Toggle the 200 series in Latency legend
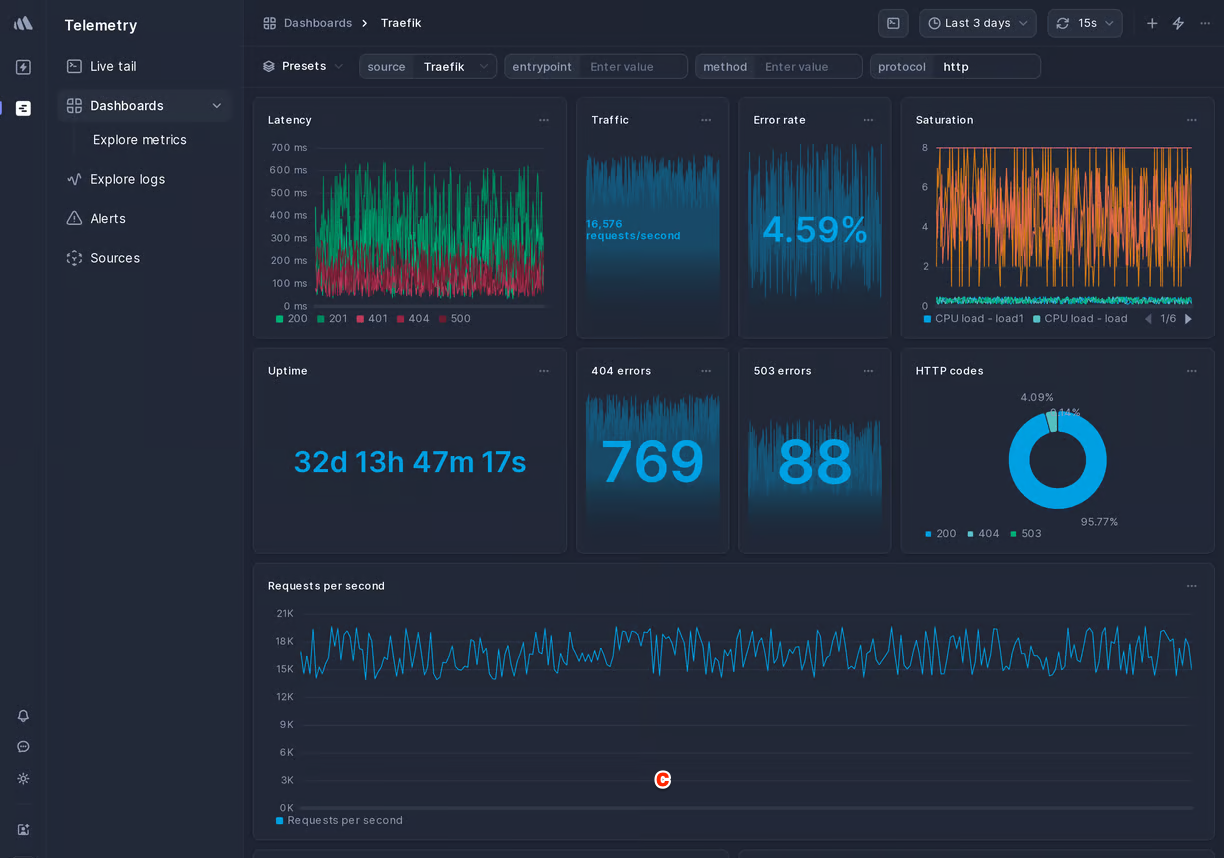Screen dimensions: 1224x858 [x=291, y=319]
